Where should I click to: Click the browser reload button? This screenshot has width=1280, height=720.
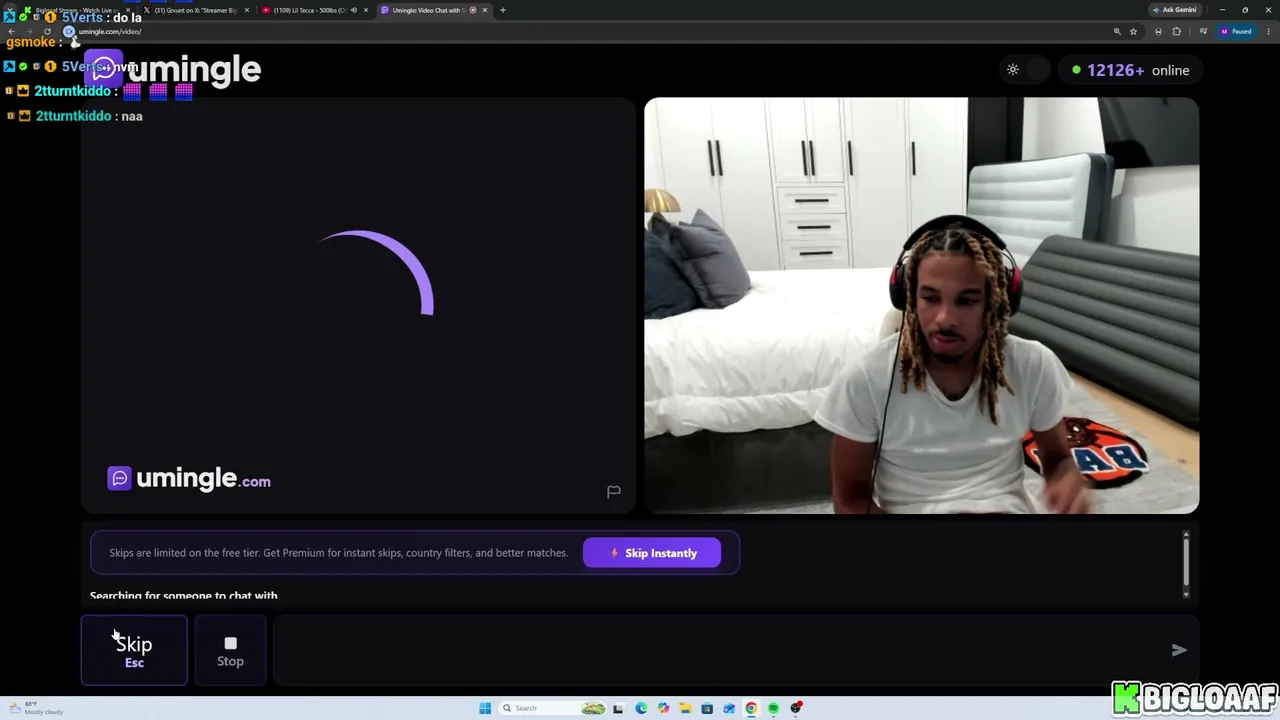(46, 31)
